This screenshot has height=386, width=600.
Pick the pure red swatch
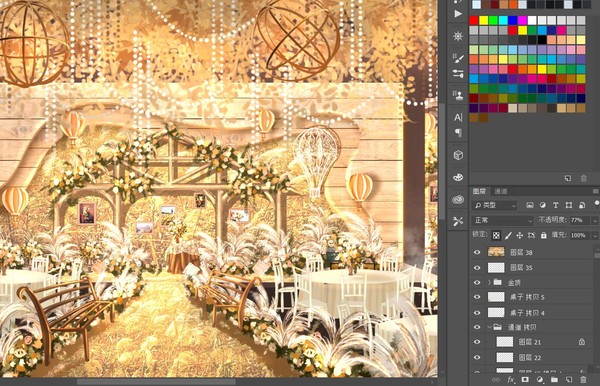tap(474, 20)
